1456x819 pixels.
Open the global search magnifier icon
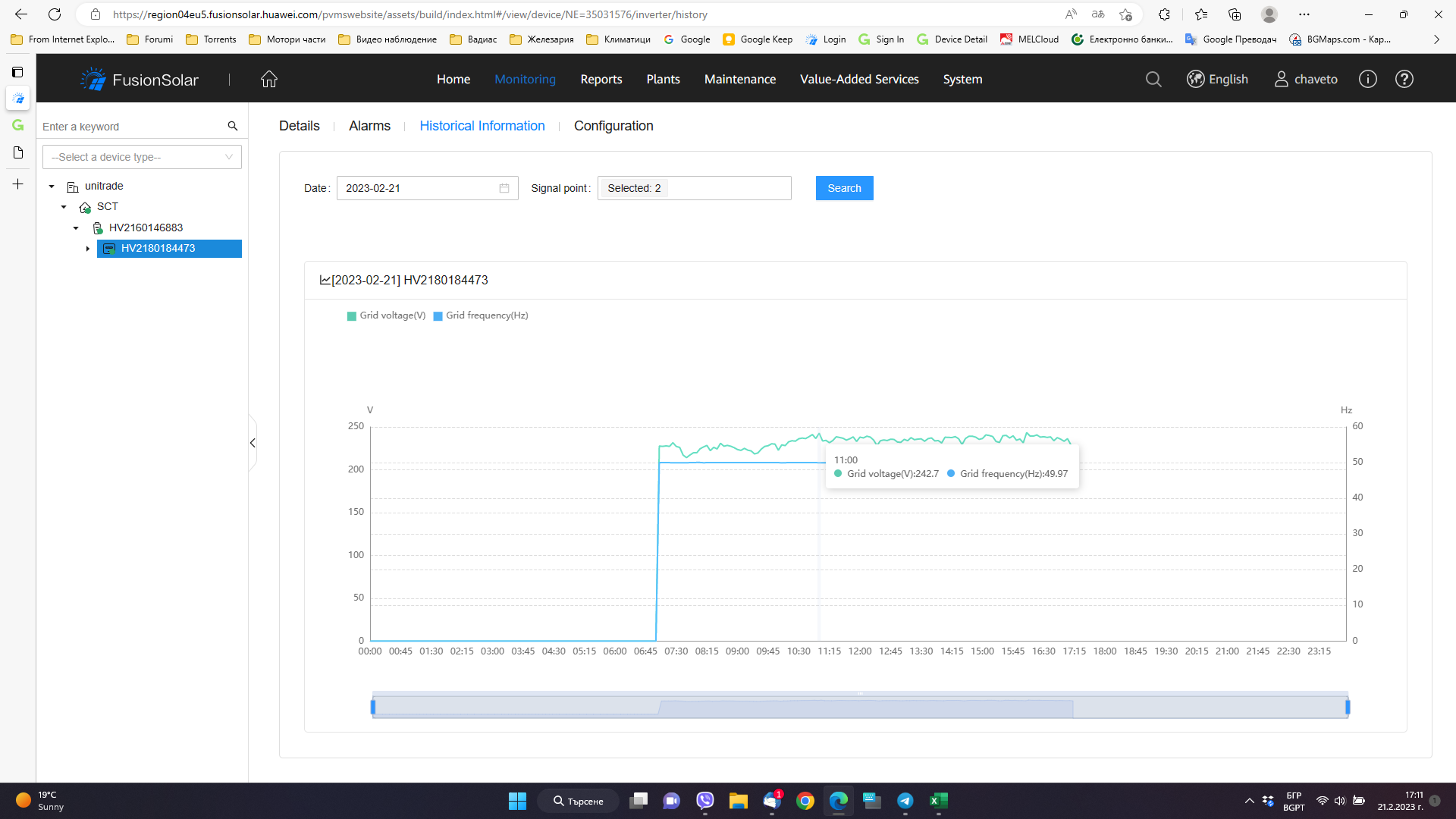pos(1153,79)
